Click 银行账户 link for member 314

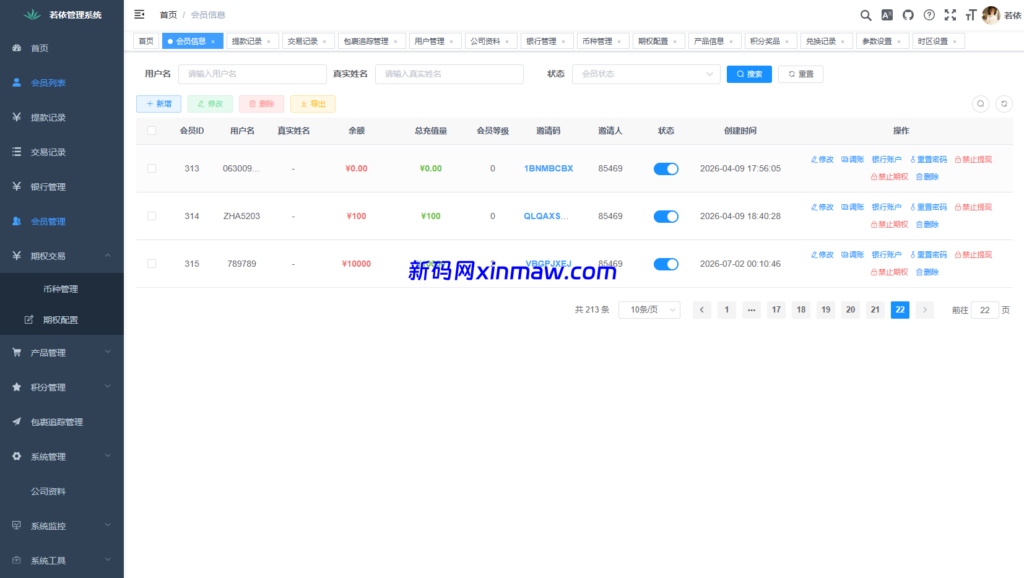pos(886,207)
